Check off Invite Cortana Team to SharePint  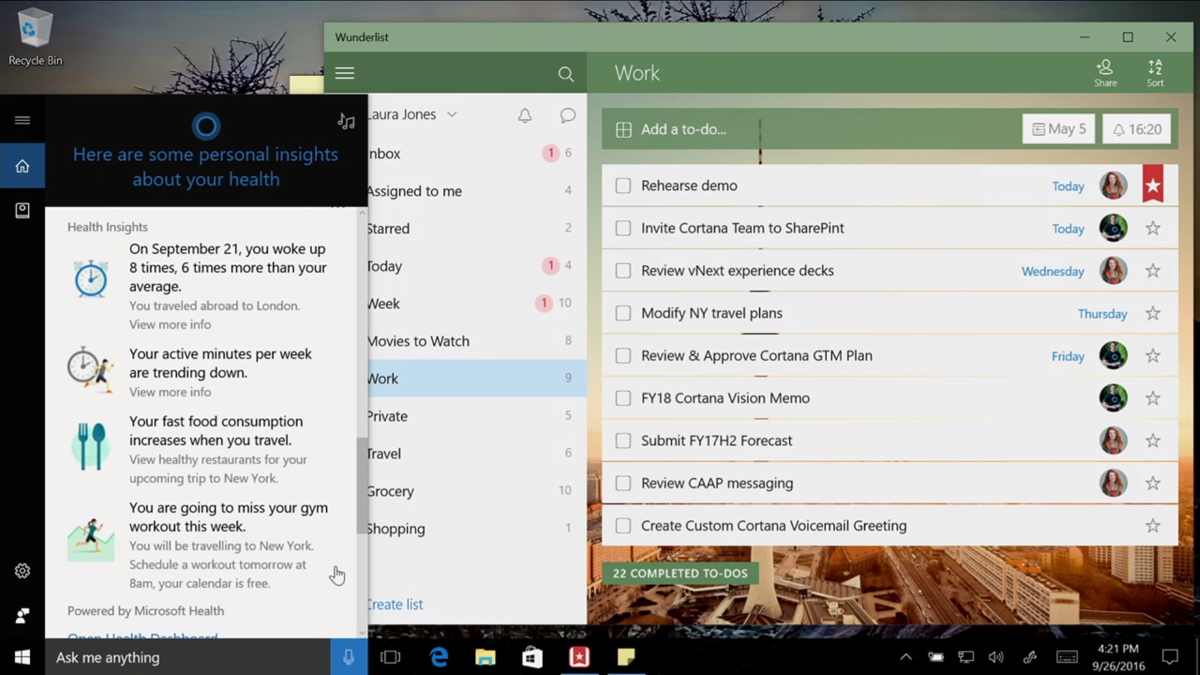[623, 228]
